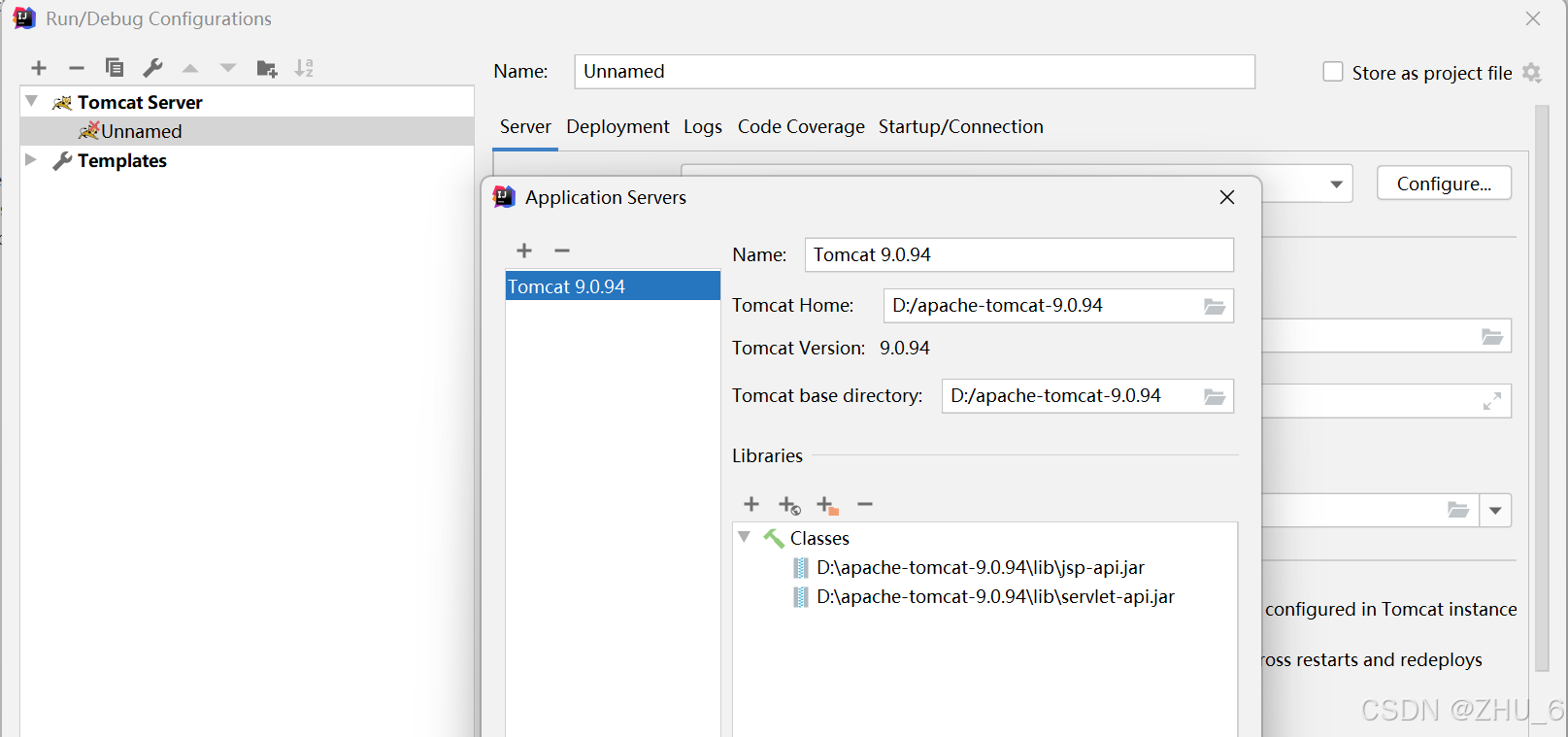This screenshot has height=737, width=1568.
Task: Switch to the Server tab
Action: (x=525, y=126)
